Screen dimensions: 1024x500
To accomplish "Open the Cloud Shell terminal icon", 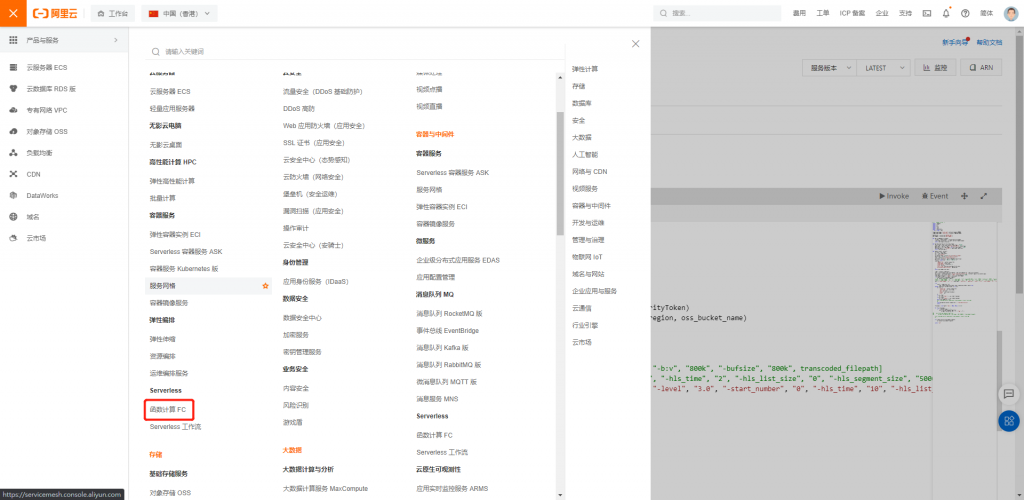I will coord(927,13).
